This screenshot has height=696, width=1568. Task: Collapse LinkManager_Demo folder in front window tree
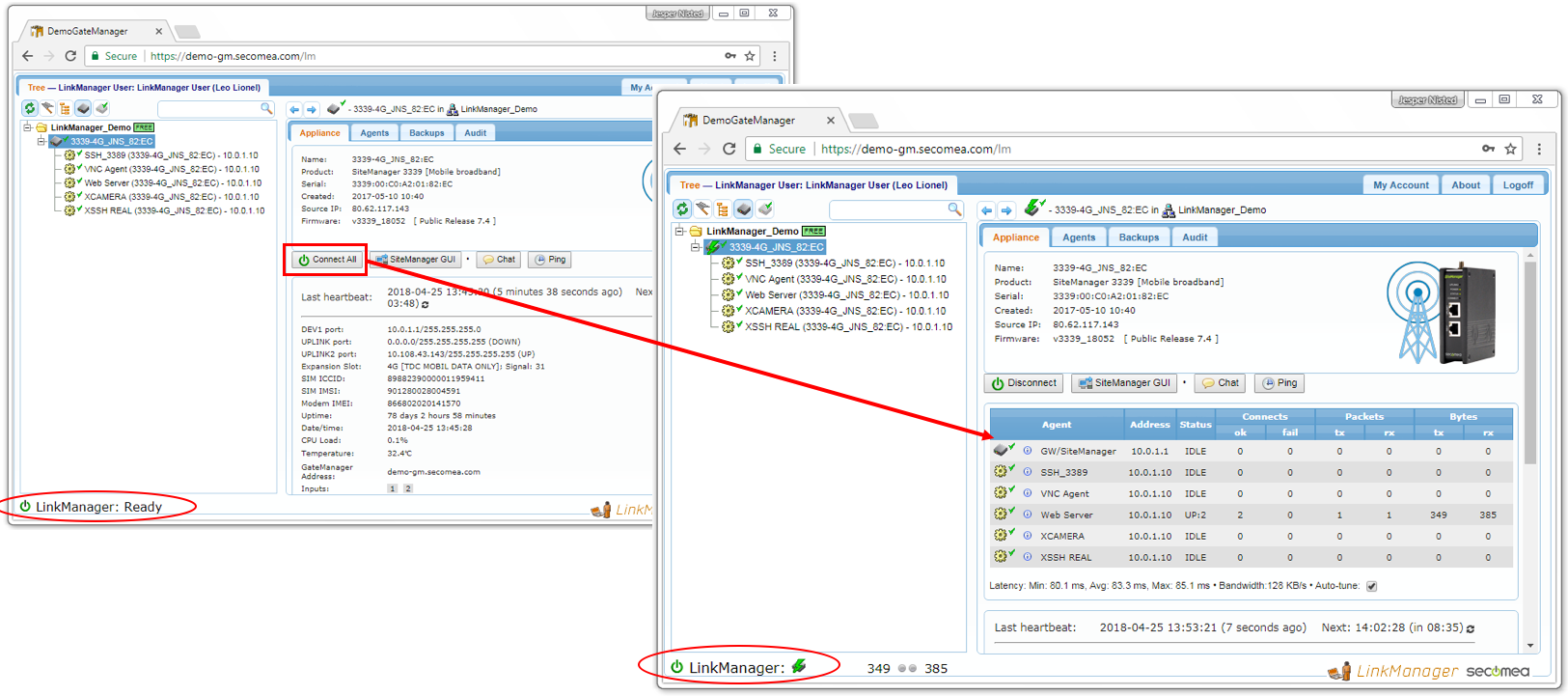(679, 231)
